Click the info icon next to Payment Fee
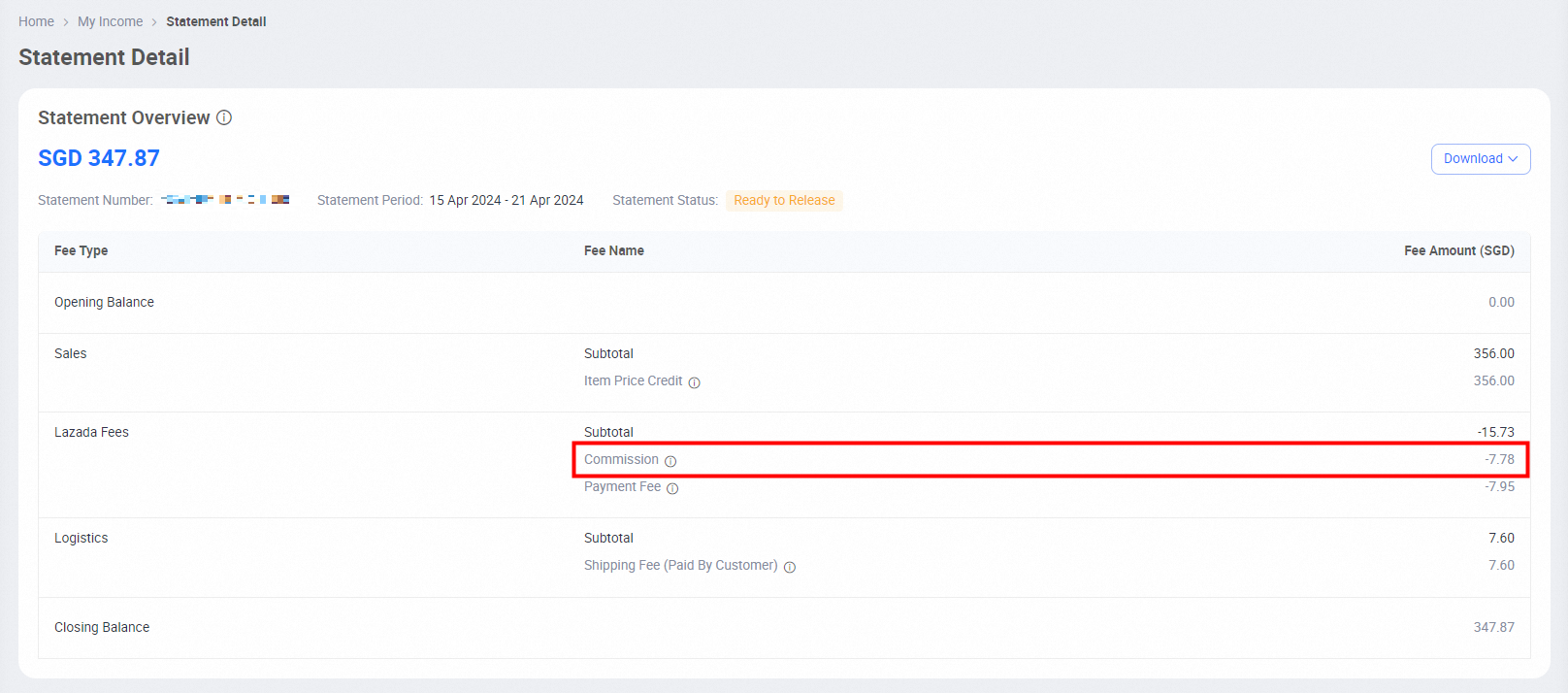Image resolution: width=1568 pixels, height=693 pixels. point(672,488)
